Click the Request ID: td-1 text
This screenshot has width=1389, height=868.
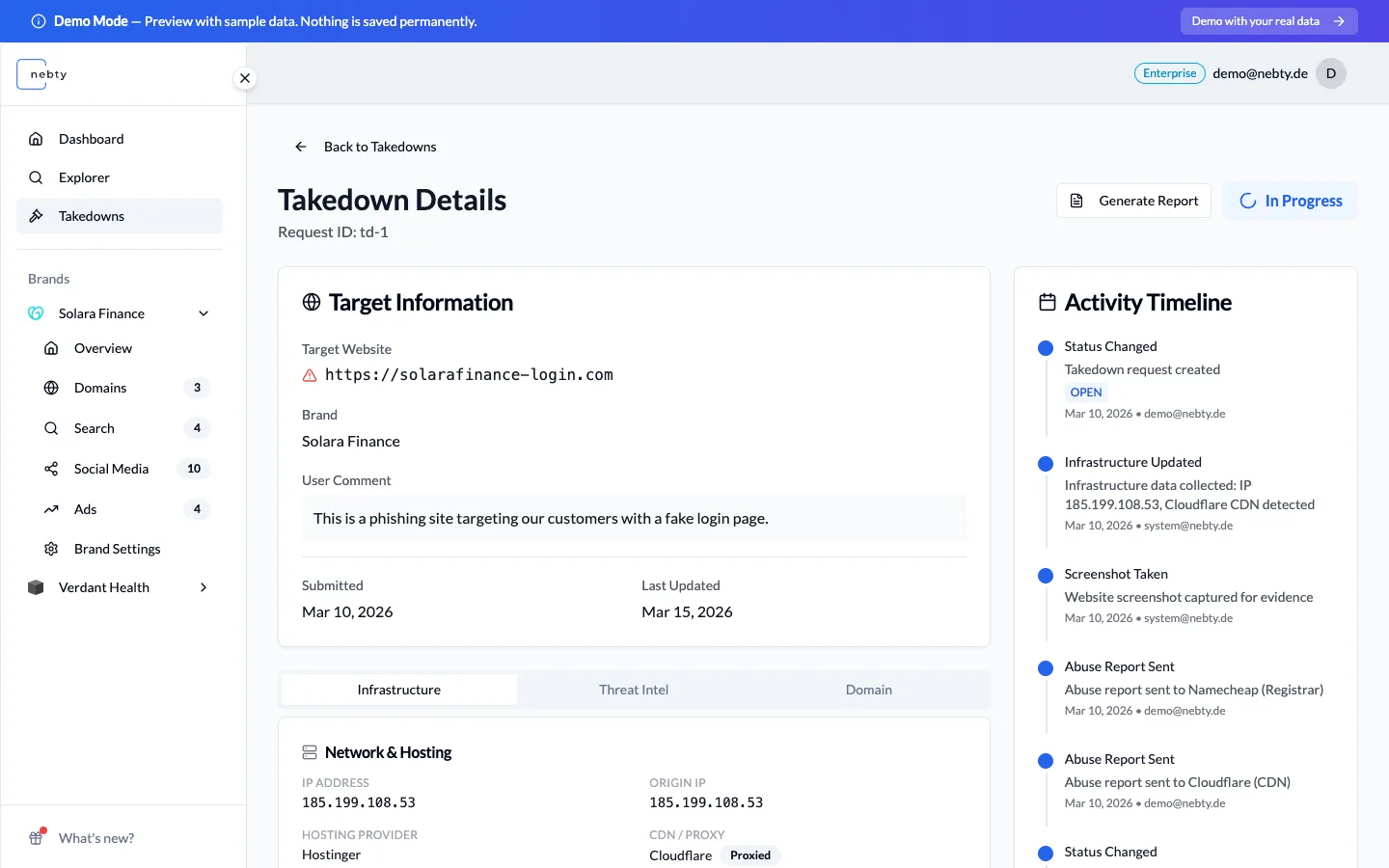click(333, 231)
